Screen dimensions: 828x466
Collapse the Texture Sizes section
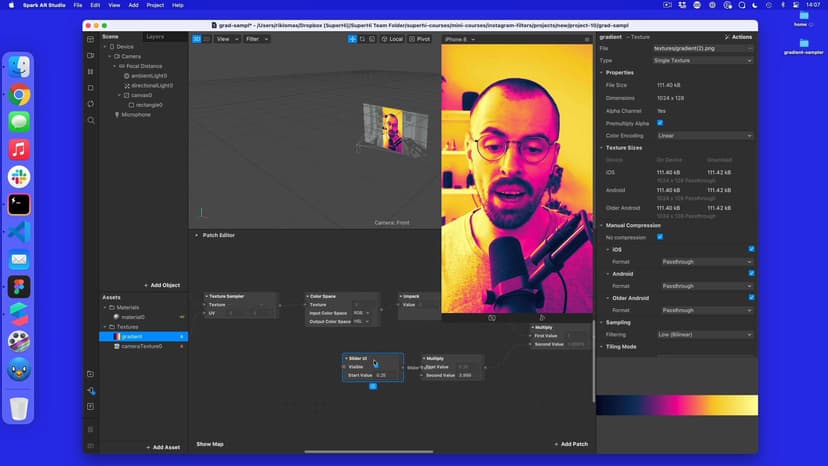[x=601, y=148]
